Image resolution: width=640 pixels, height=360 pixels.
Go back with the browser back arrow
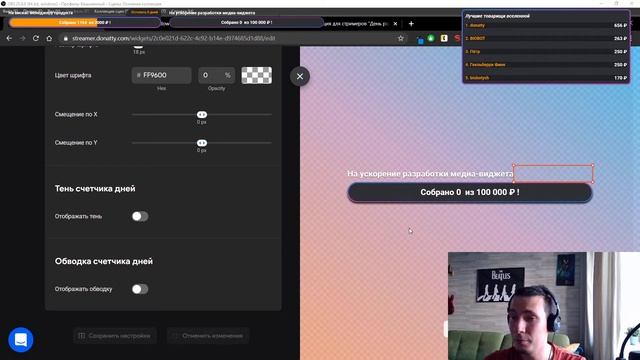coord(9,38)
